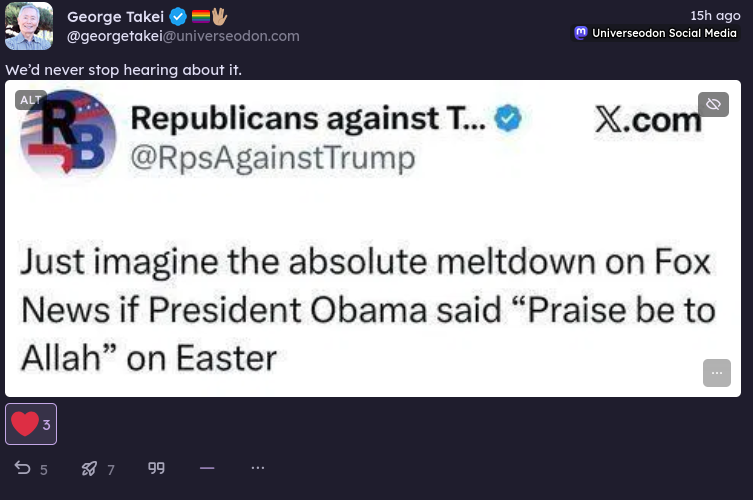The image size is (753, 500).
Task: Click the rainbow flag emoji after the name
Action: 200,16
